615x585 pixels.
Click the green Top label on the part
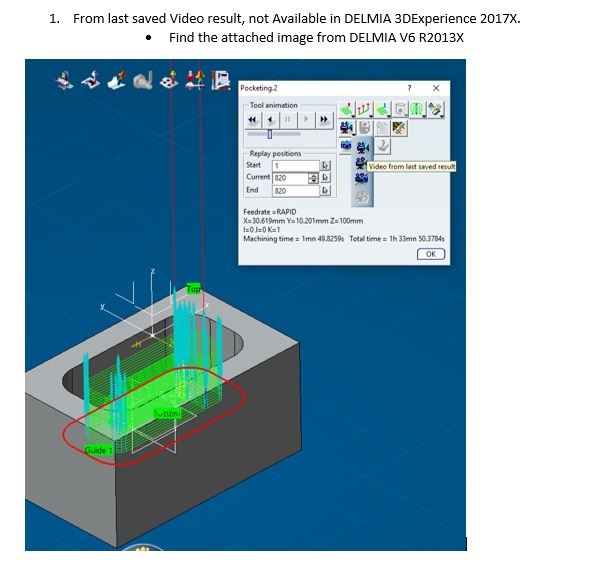click(x=193, y=289)
